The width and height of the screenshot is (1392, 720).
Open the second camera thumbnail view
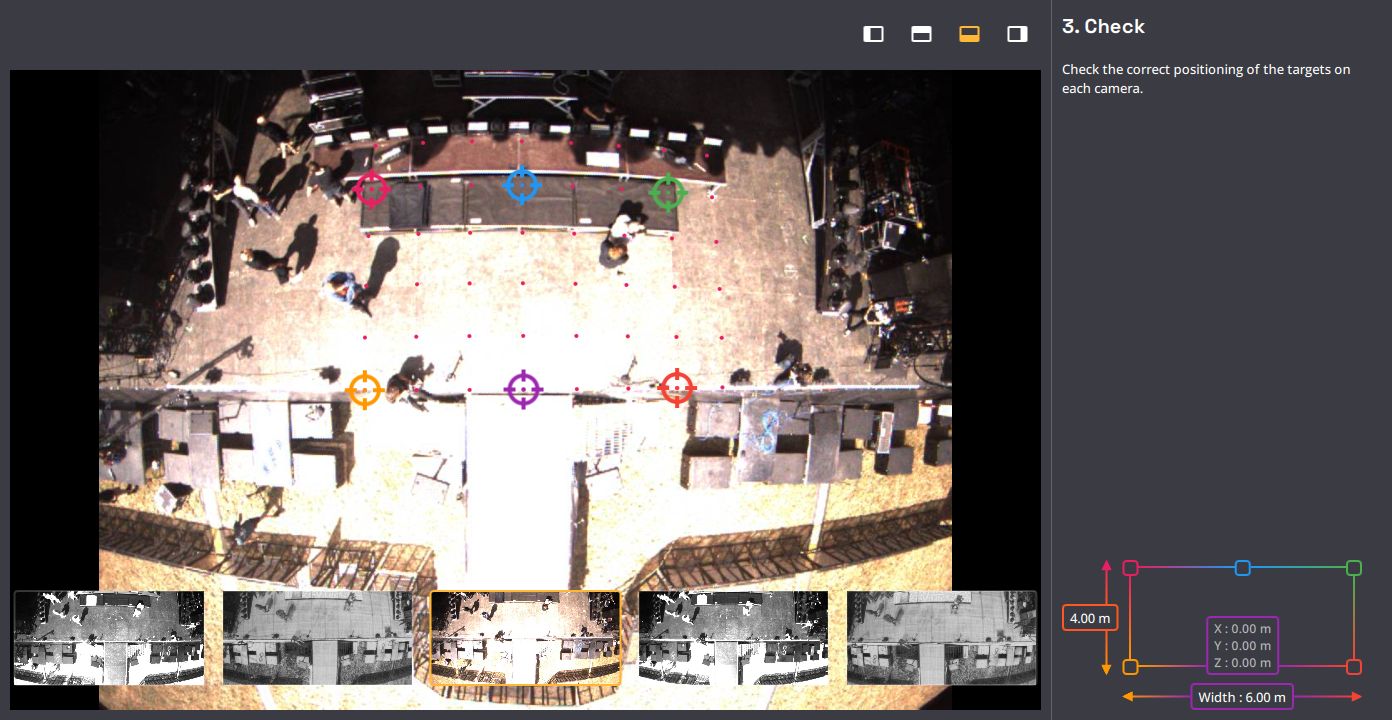[x=317, y=638]
